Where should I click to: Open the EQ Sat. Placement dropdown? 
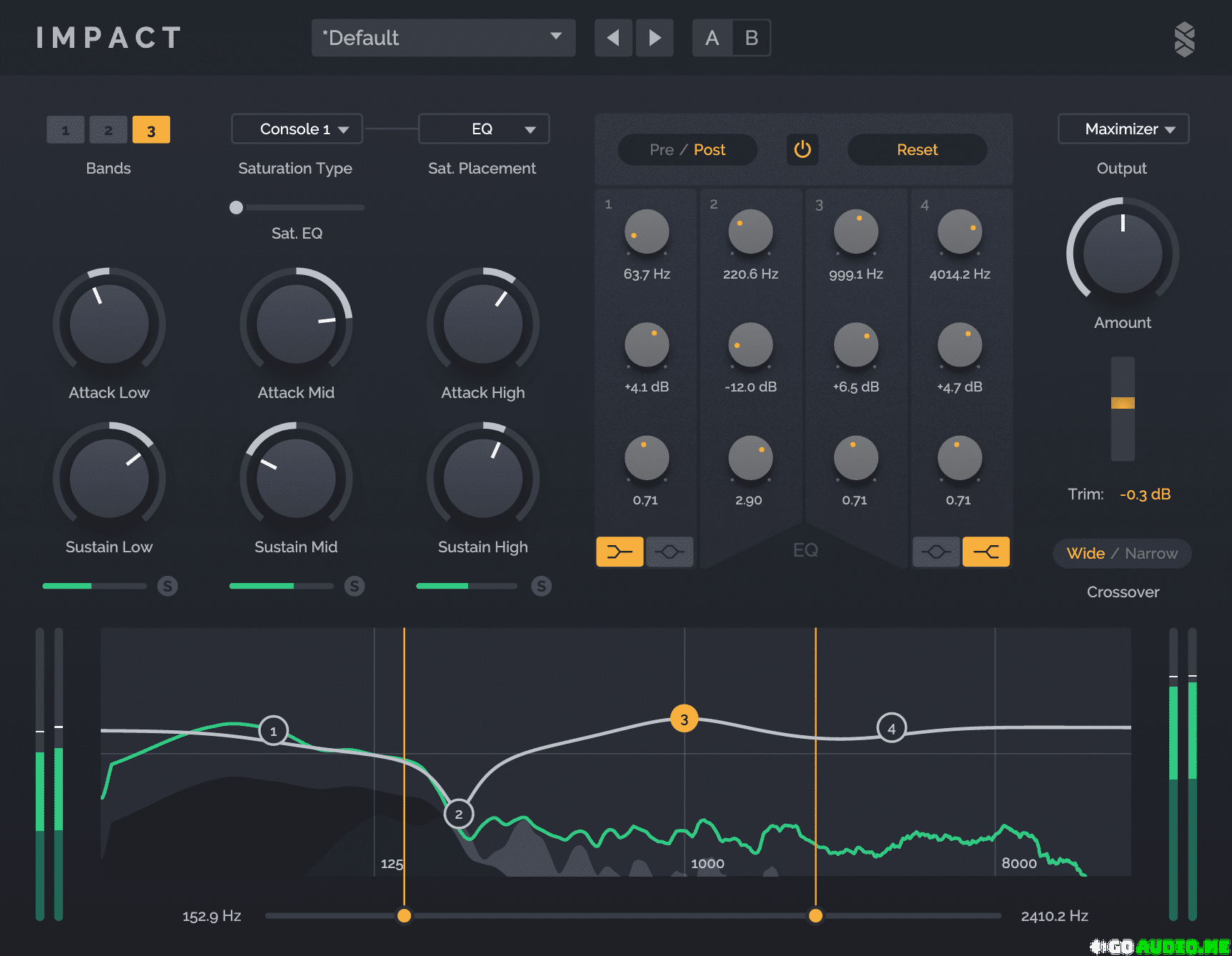(x=484, y=129)
